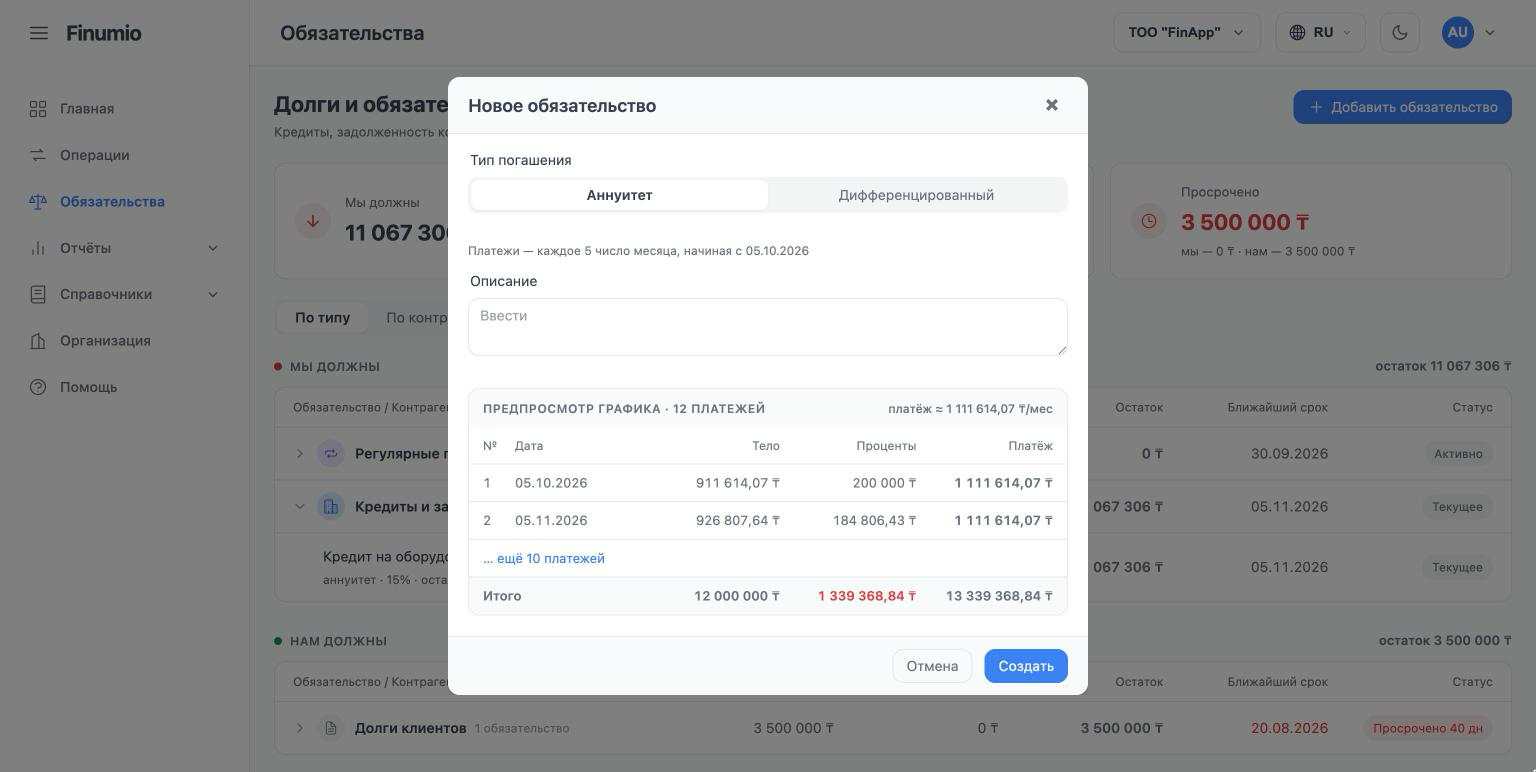Toggle the sidebar hamburger menu
Screen dimensions: 1536x772
39,33
